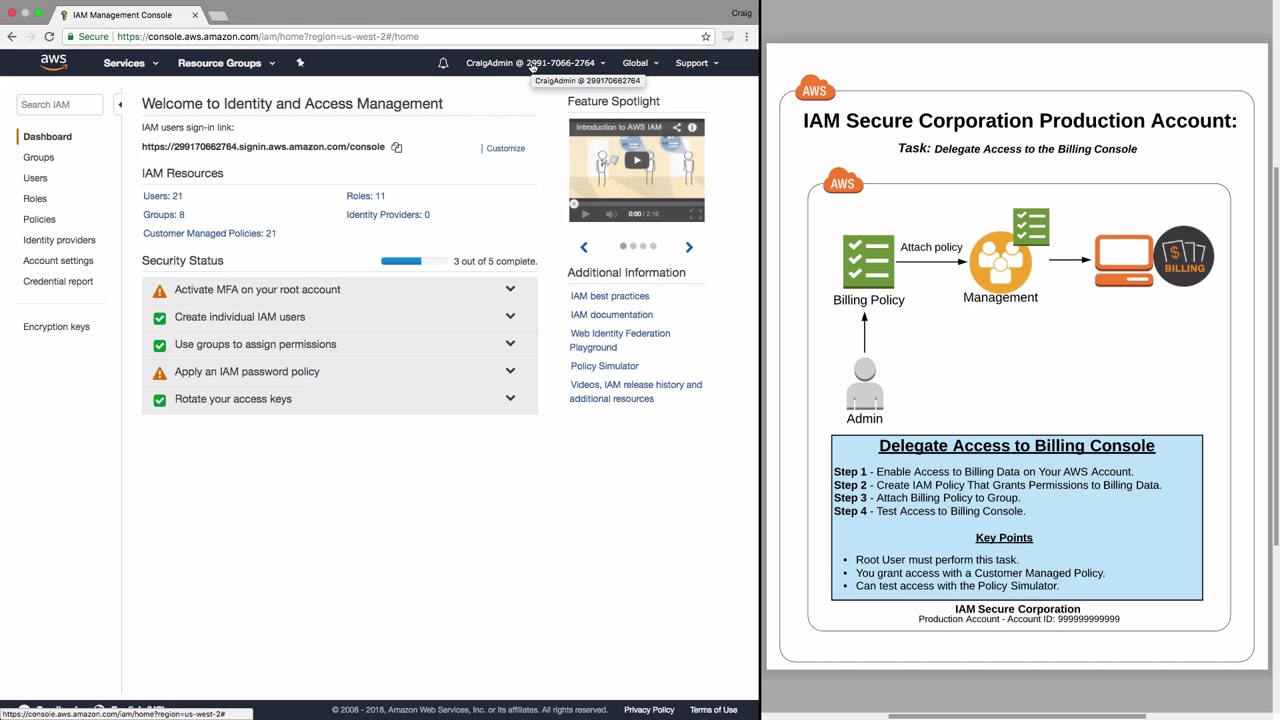Click the green check beside Rotate access keys
The width and height of the screenshot is (1280, 720).
(160, 400)
